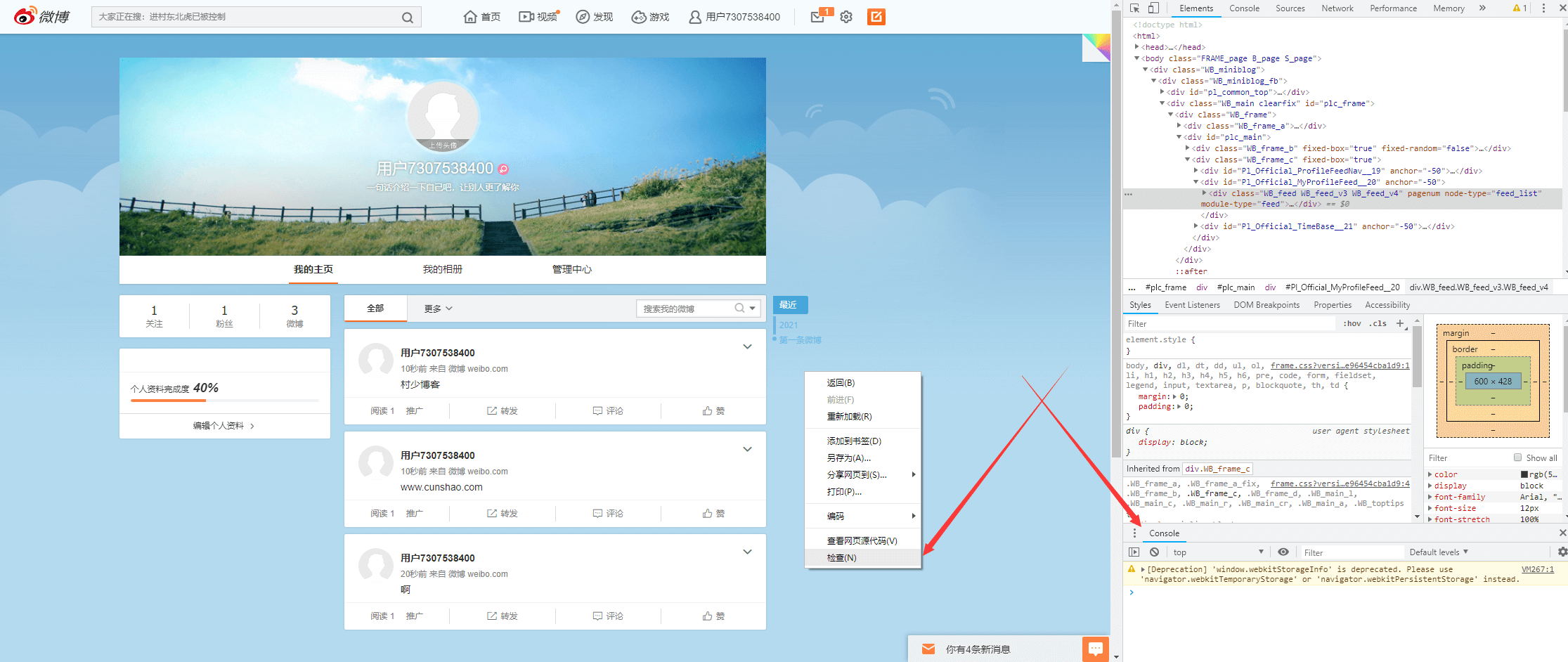This screenshot has width=1568, height=662.
Task: Open the Default levels log dropdown
Action: [x=1438, y=552]
